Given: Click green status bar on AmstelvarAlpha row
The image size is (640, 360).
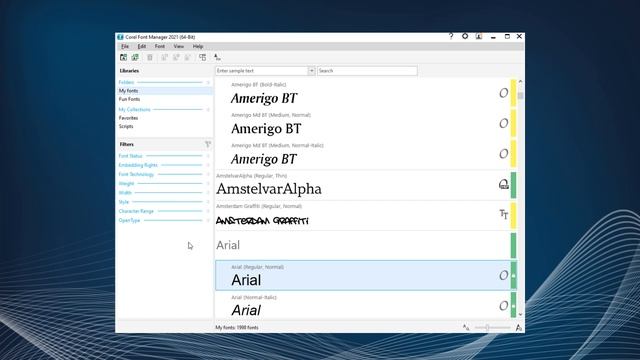Looking at the screenshot, I should 513,185.
